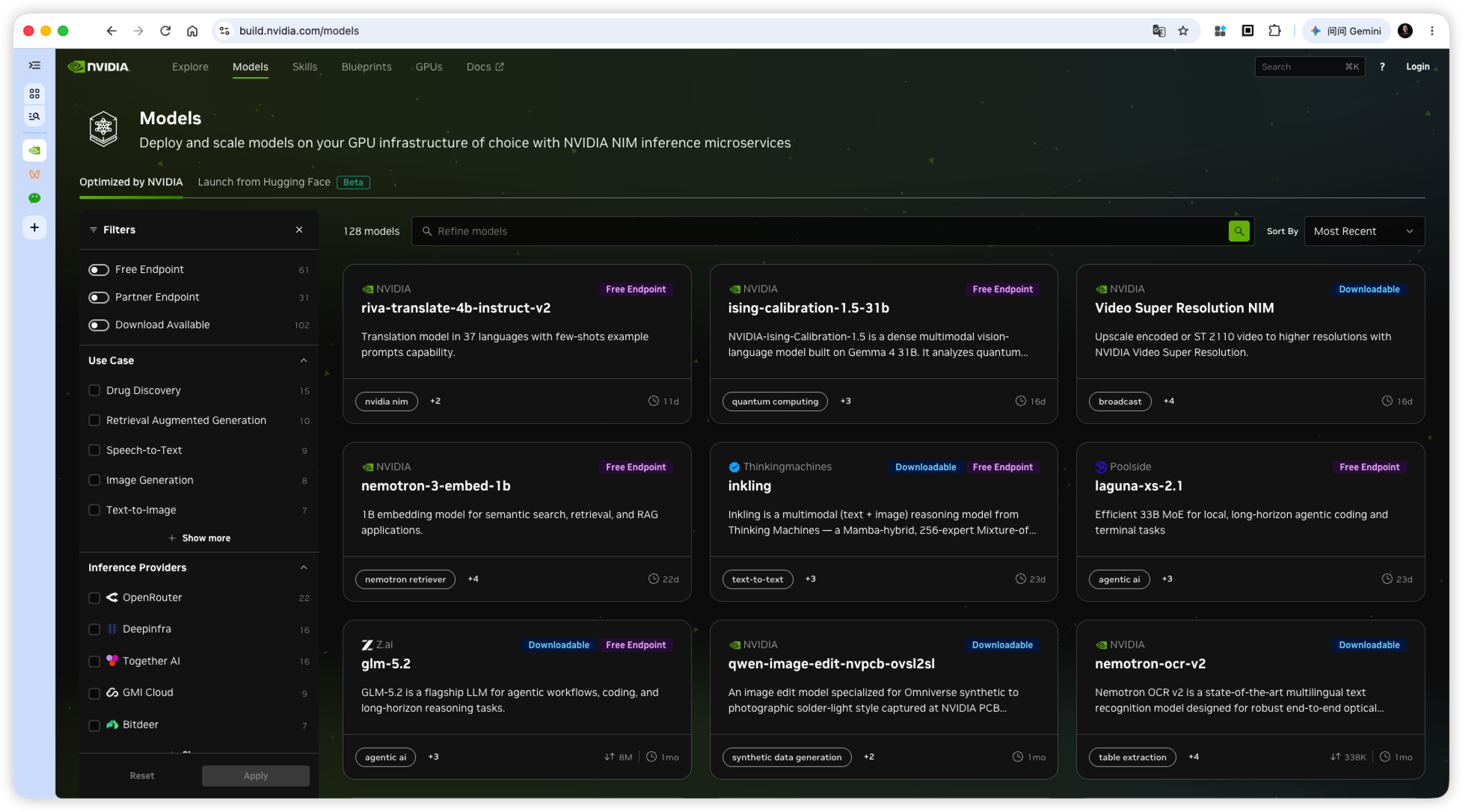The width and height of the screenshot is (1463, 812).
Task: Close the Filters panel with the X
Action: pyautogui.click(x=299, y=230)
